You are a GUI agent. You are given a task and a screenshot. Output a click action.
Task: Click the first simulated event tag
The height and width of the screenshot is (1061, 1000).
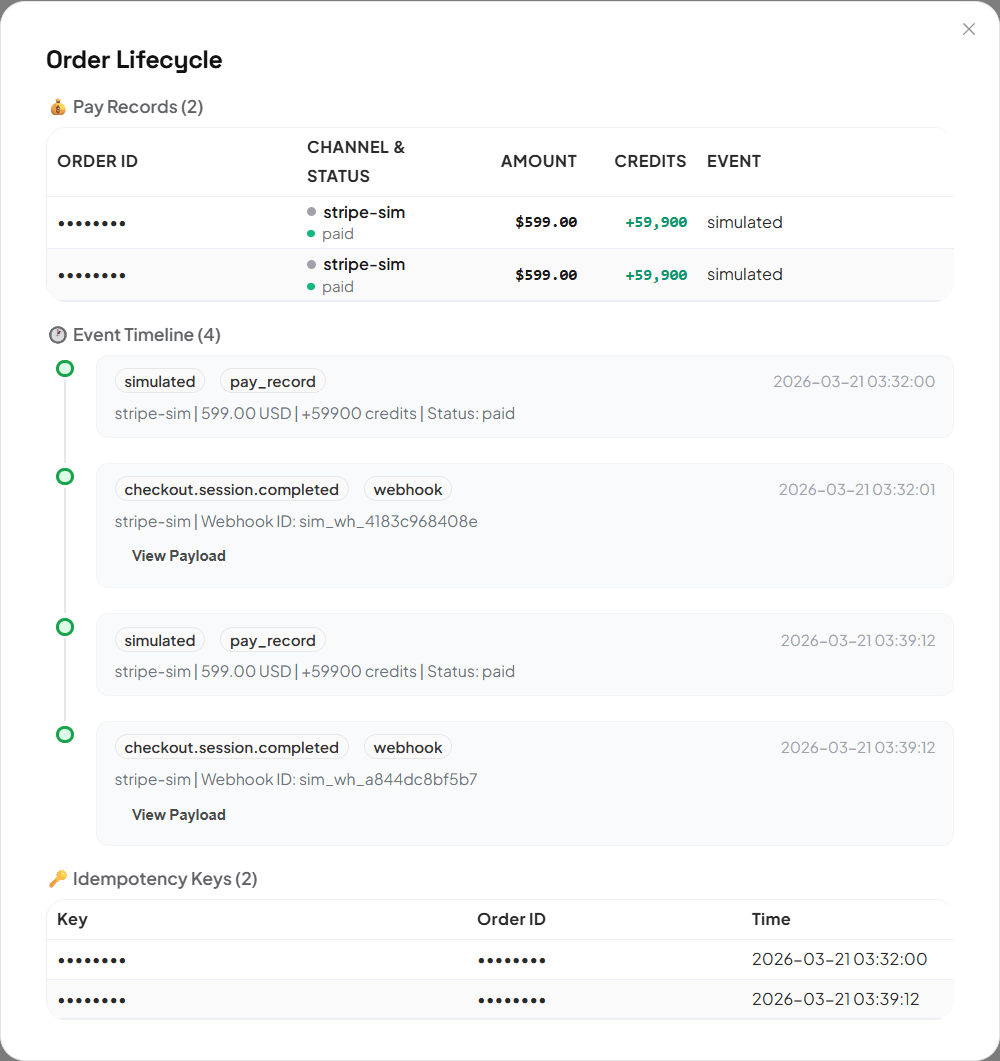pyautogui.click(x=160, y=382)
